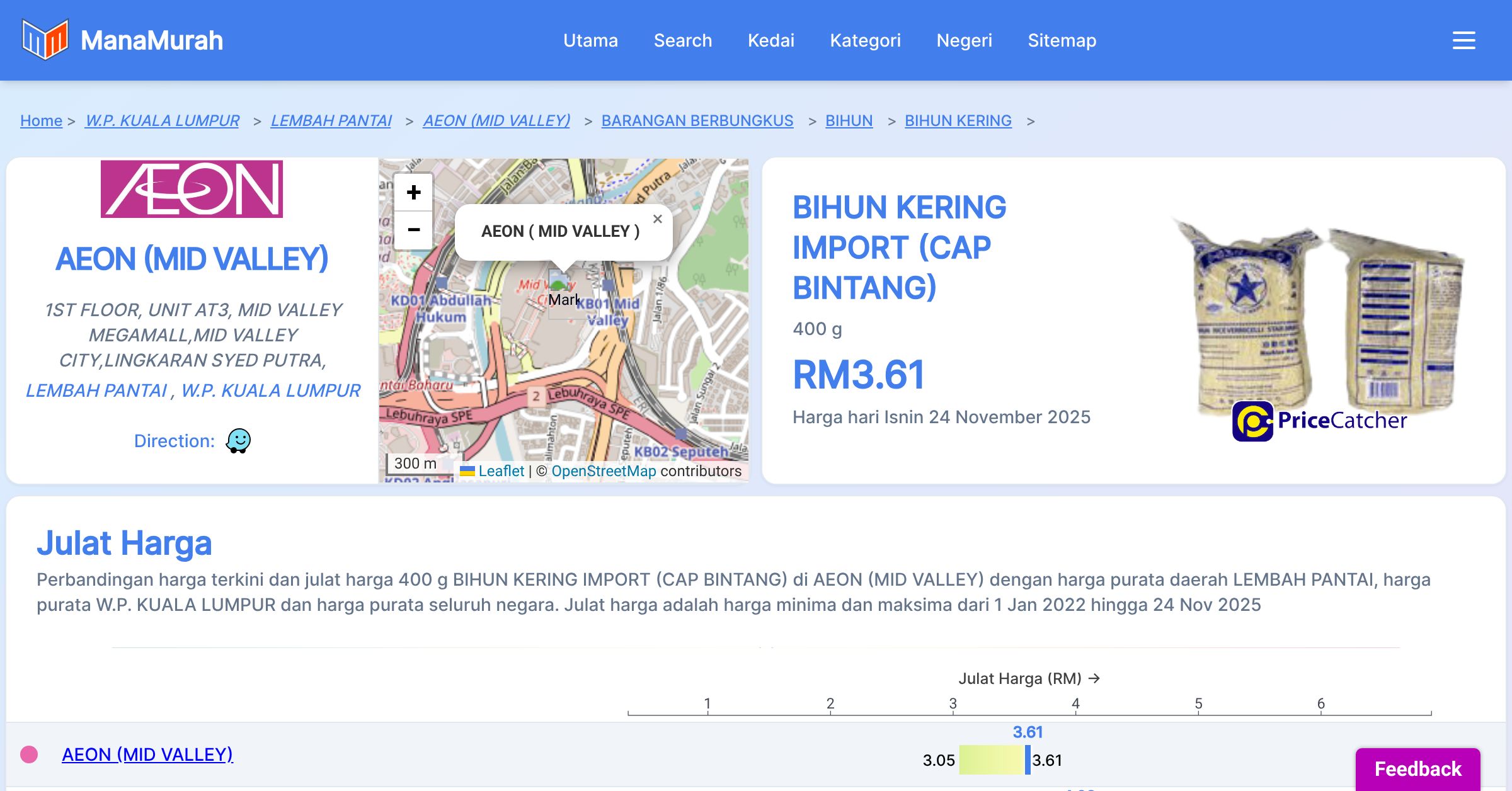Image resolution: width=1512 pixels, height=791 pixels.
Task: Open Waze directions icon
Action: tap(239, 441)
